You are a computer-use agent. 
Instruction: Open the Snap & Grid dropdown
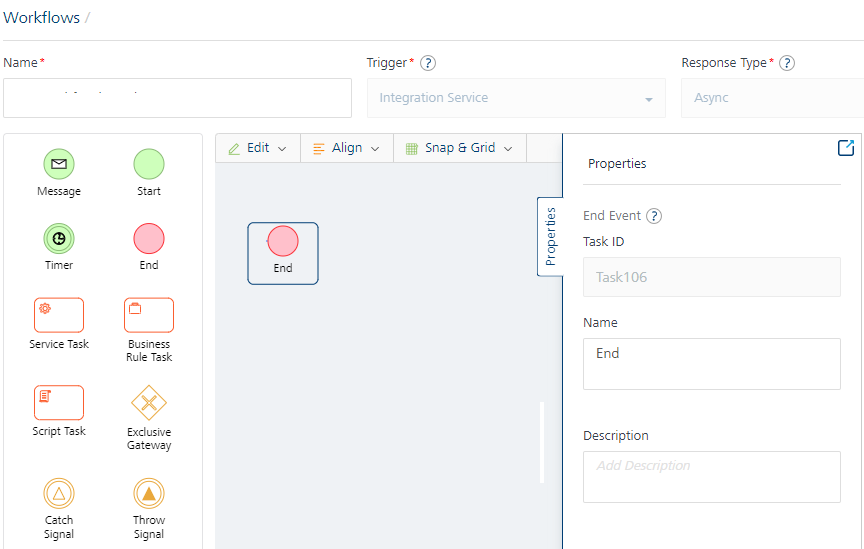pos(459,148)
